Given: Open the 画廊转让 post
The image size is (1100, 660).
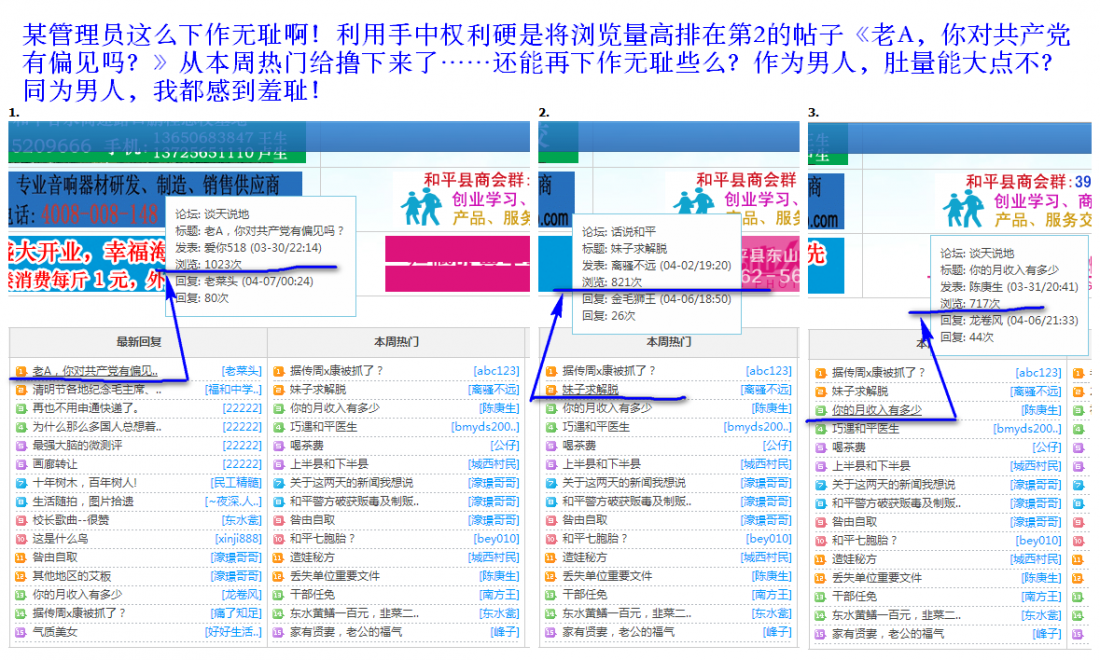Looking at the screenshot, I should point(55,464).
